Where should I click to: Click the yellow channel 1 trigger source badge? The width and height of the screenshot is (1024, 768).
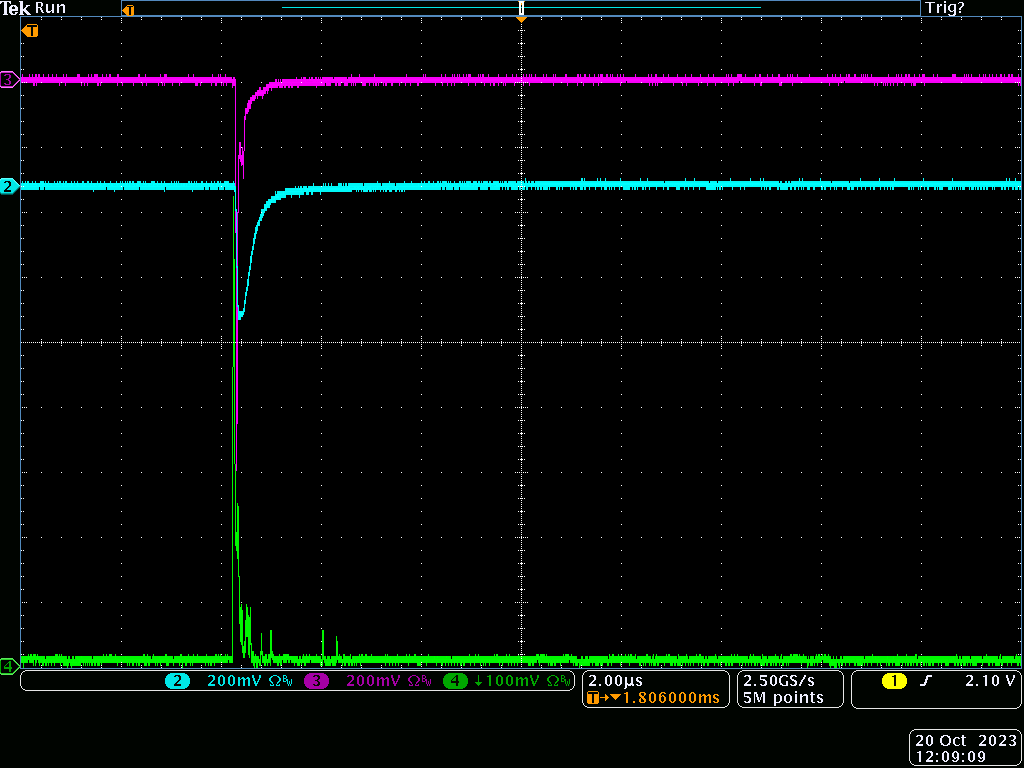pyautogui.click(x=894, y=681)
